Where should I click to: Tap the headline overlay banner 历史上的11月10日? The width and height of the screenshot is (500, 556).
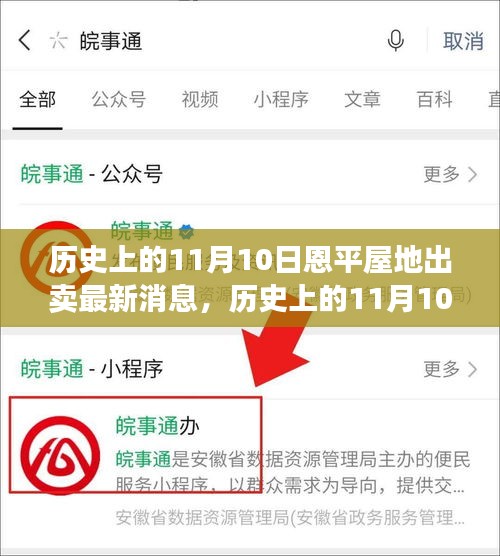pos(250,278)
